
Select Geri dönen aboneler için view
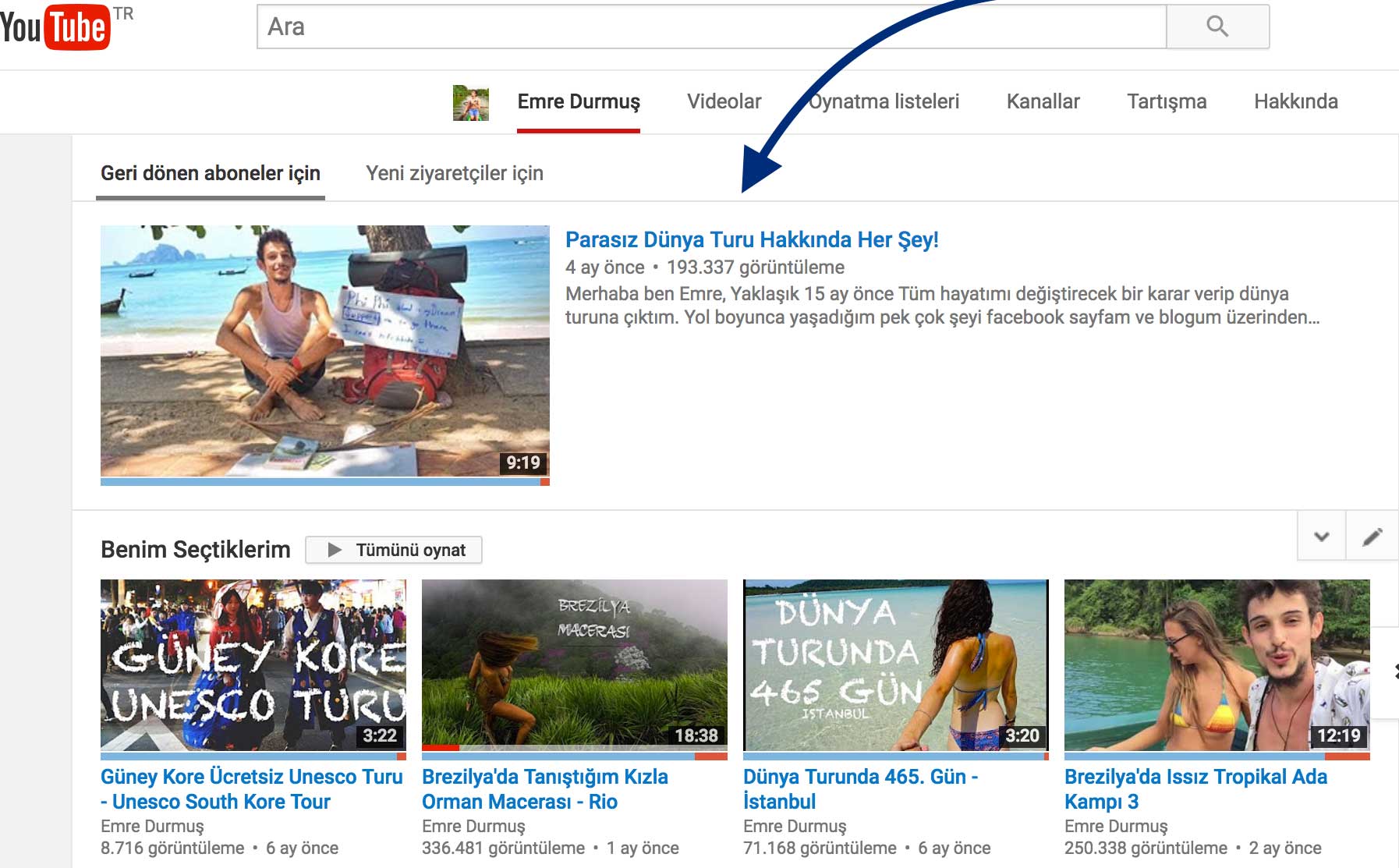[211, 173]
